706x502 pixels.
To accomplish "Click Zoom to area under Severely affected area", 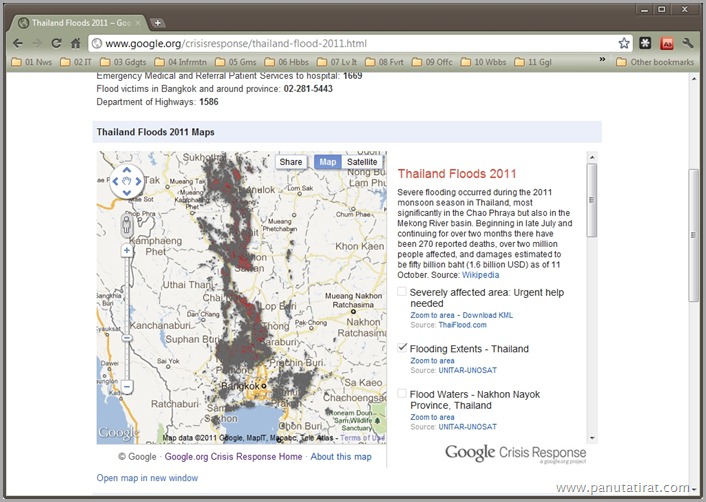I will (432, 315).
